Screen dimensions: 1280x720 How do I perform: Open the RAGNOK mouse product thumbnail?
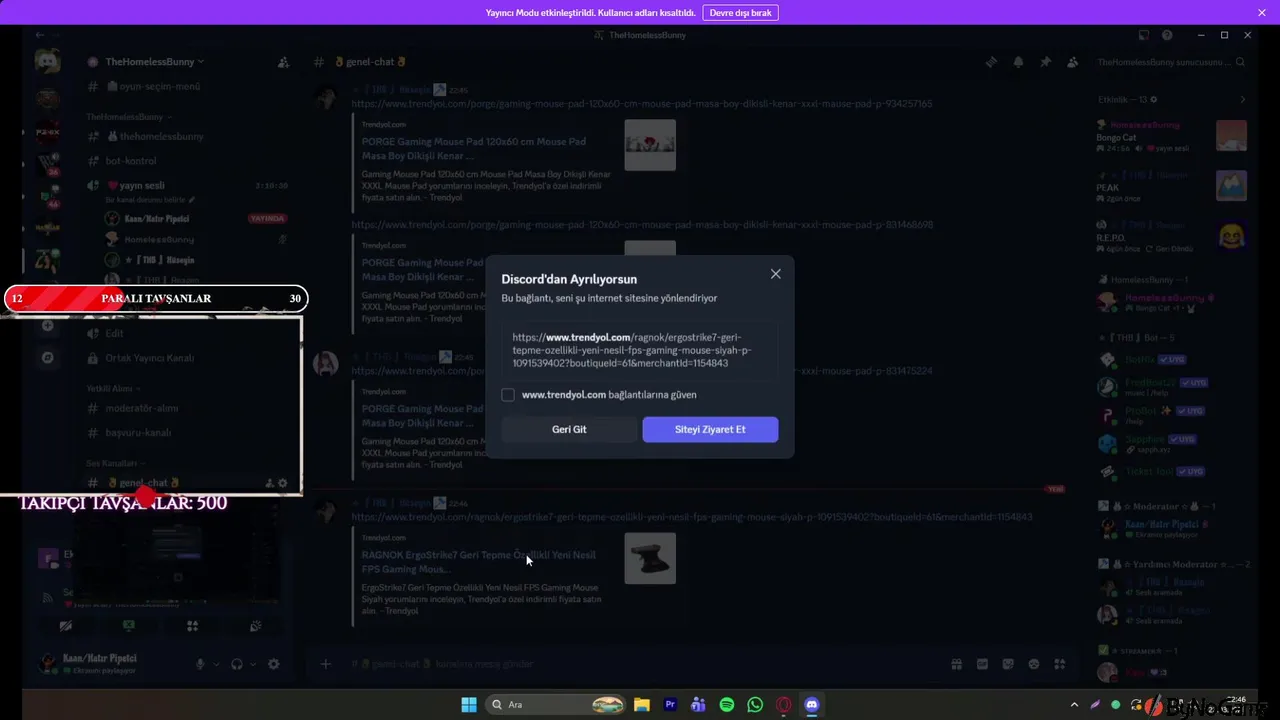(x=650, y=558)
